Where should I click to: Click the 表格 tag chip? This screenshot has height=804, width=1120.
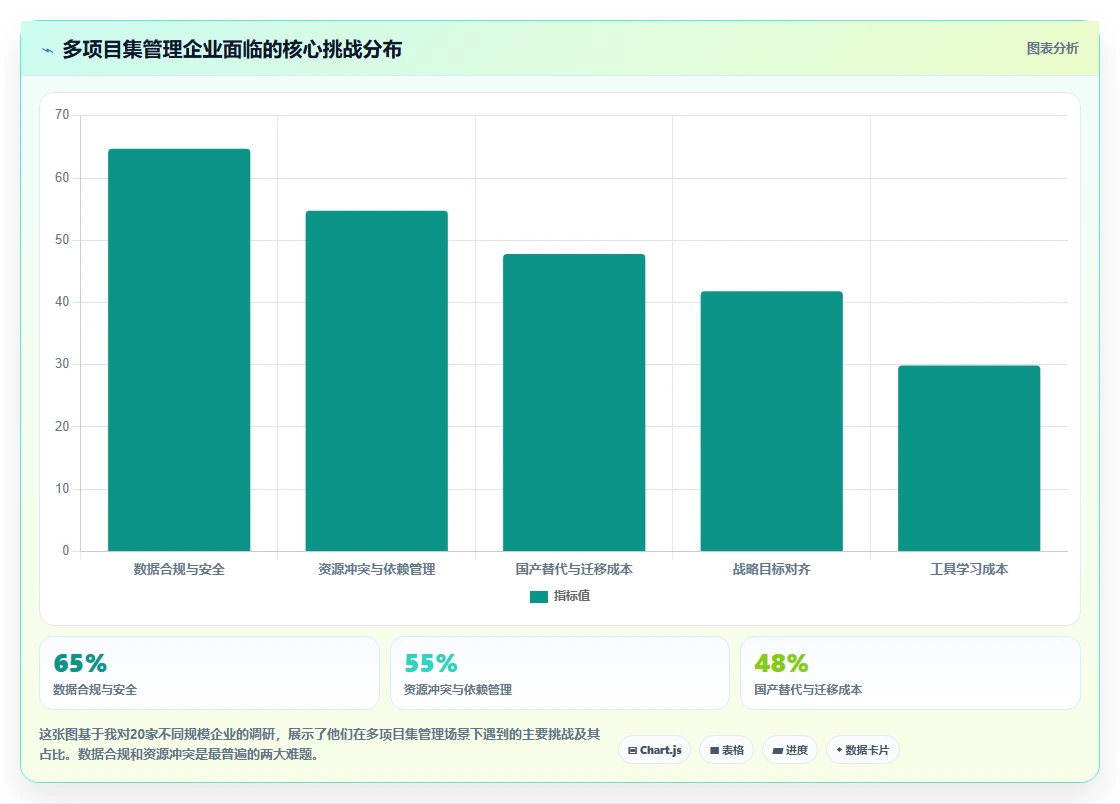[x=726, y=750]
